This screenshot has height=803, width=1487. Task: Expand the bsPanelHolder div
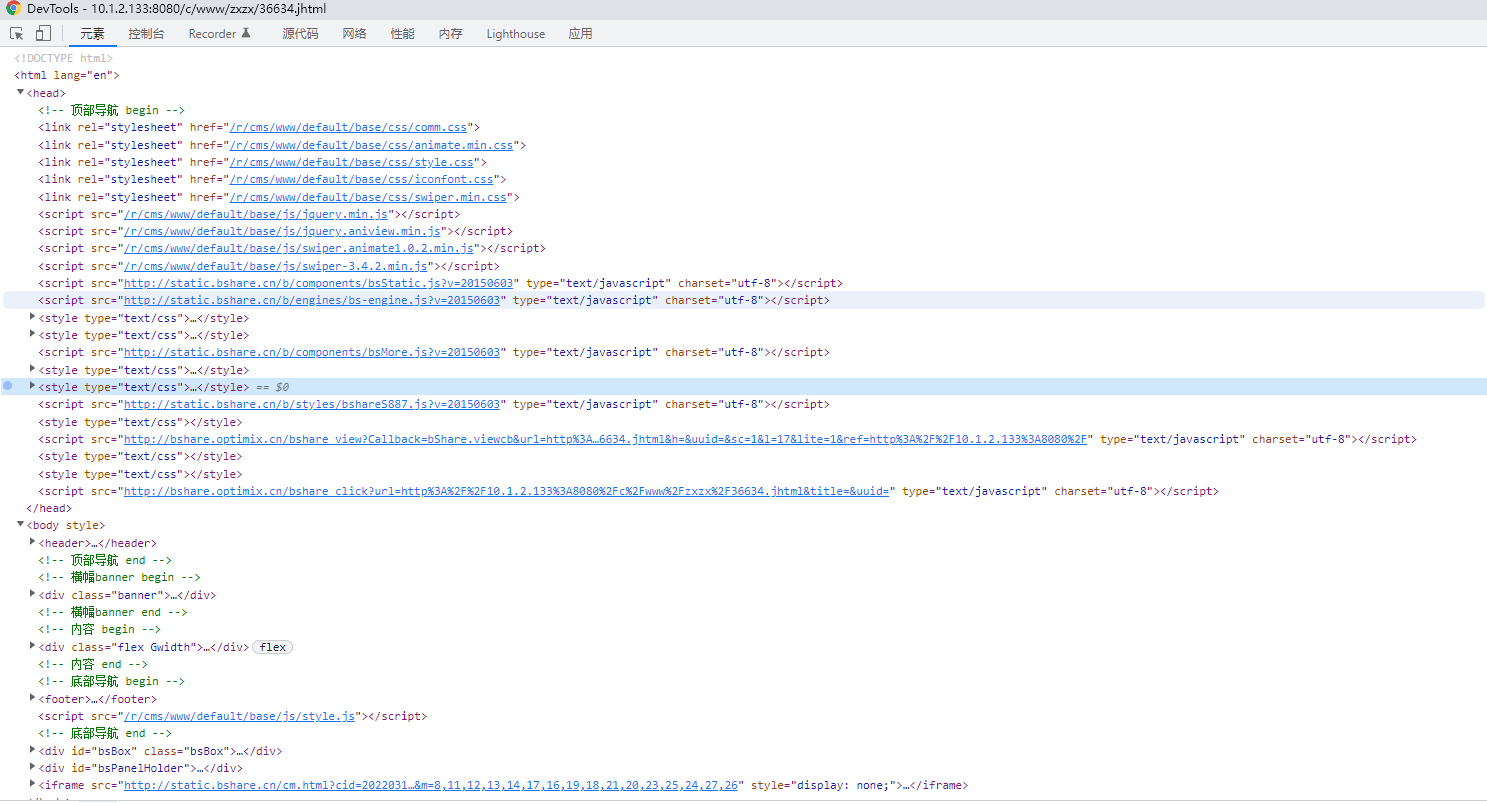(x=32, y=767)
